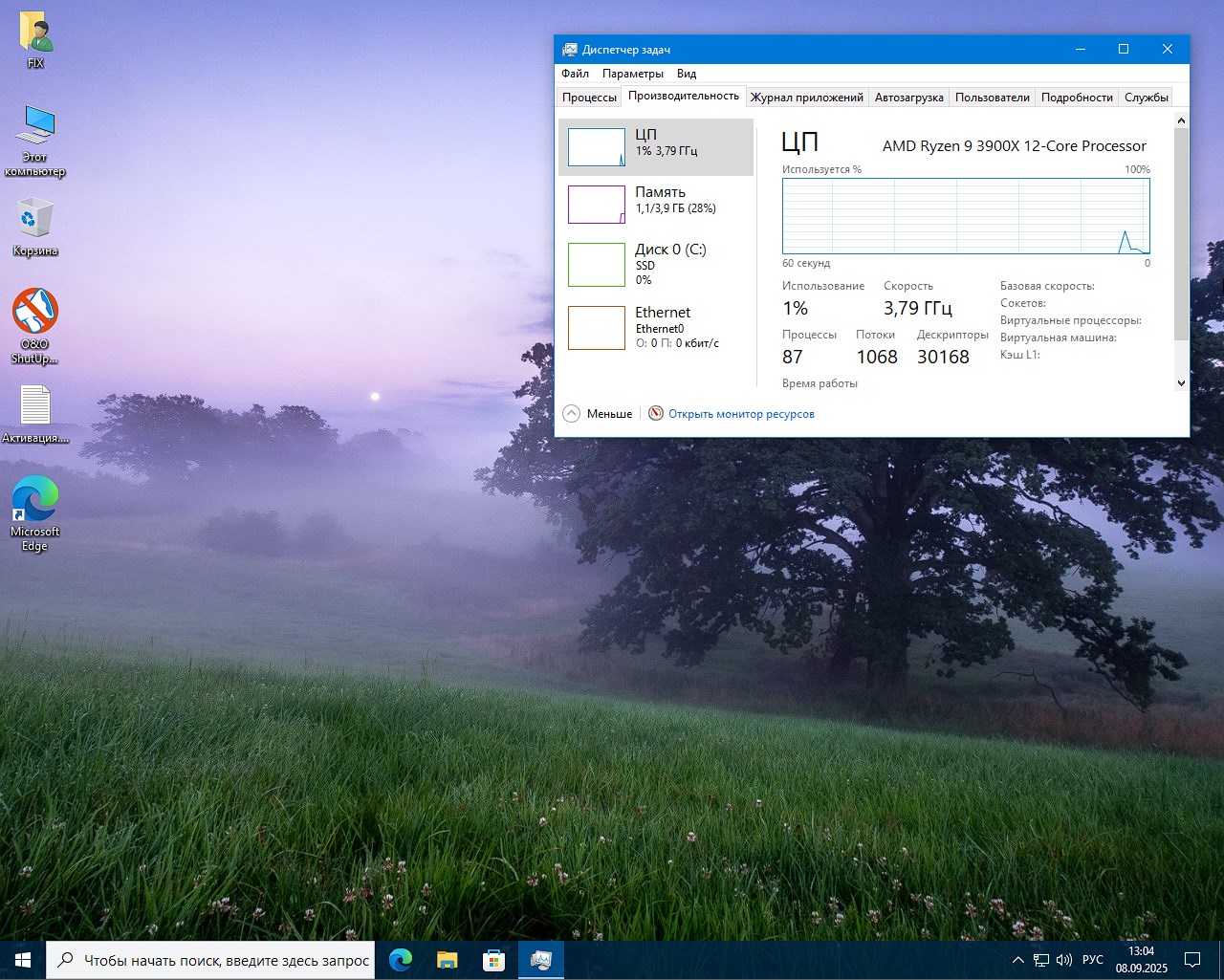Click the volume speaker tray icon
Viewport: 1224px width, 980px height.
pos(1064,960)
